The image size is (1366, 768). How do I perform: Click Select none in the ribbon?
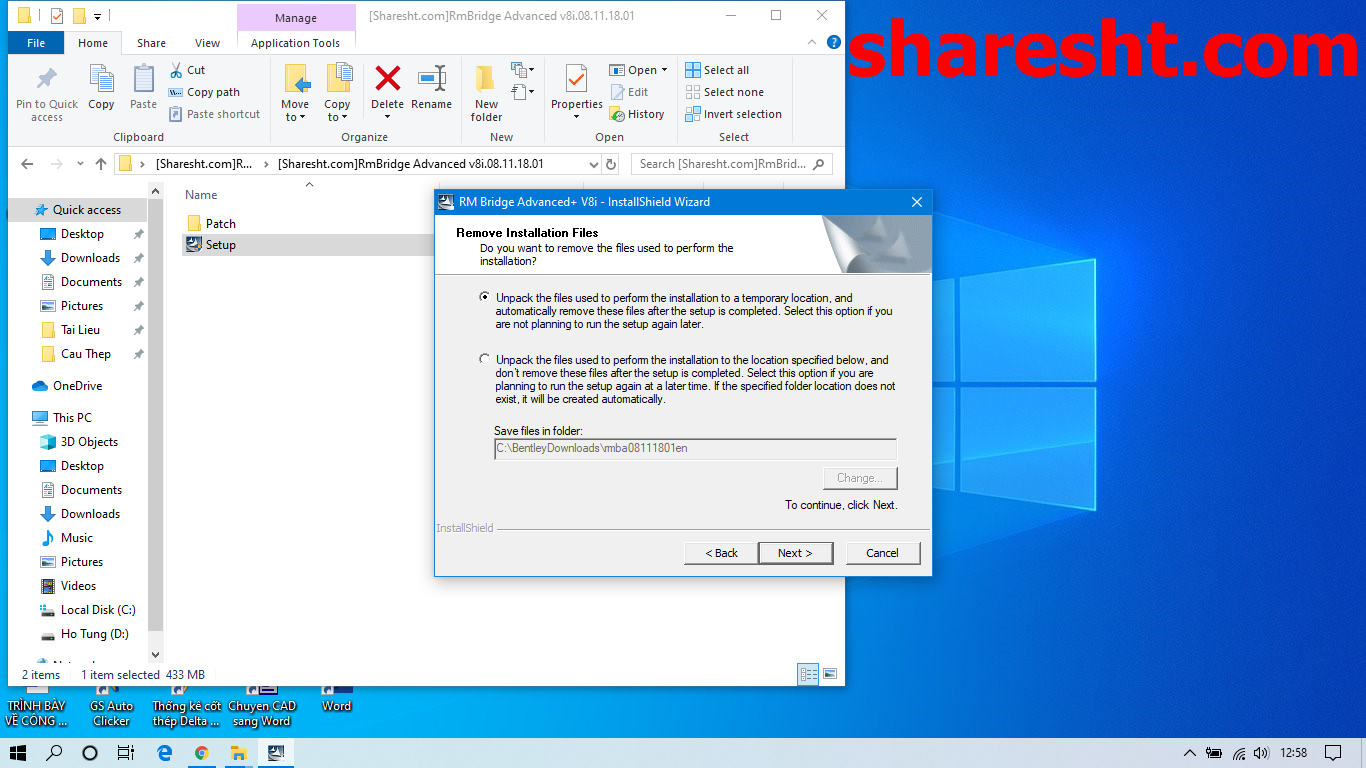[725, 92]
